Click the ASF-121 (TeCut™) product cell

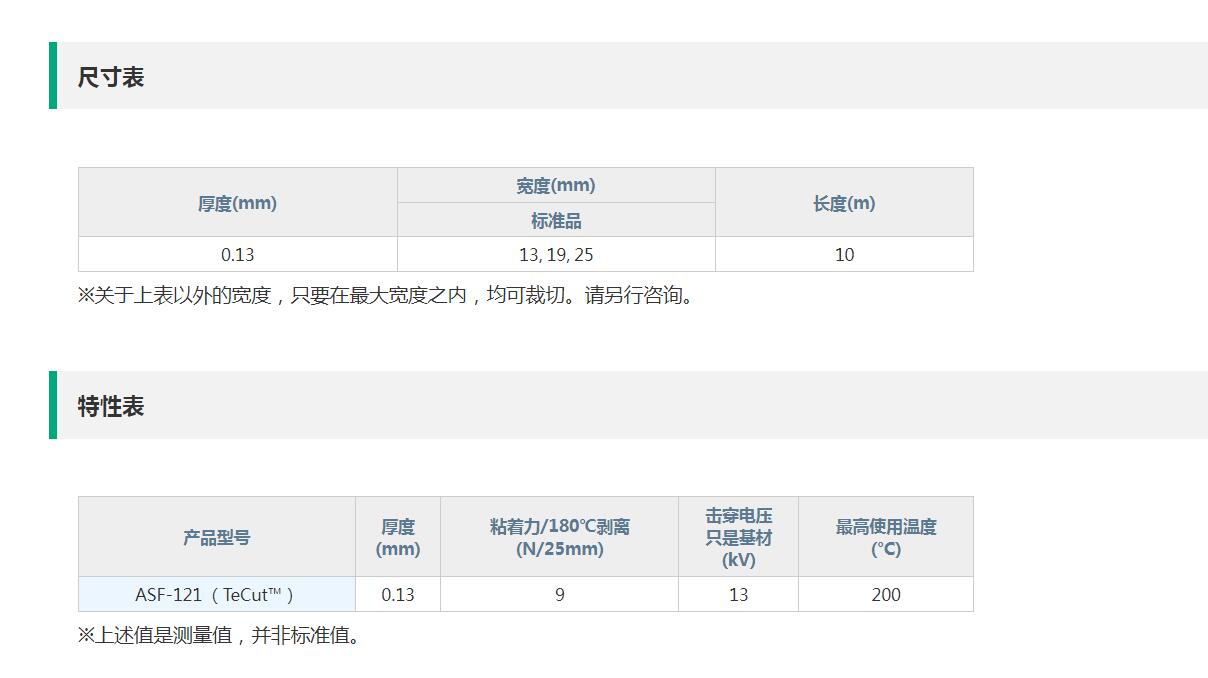click(217, 594)
